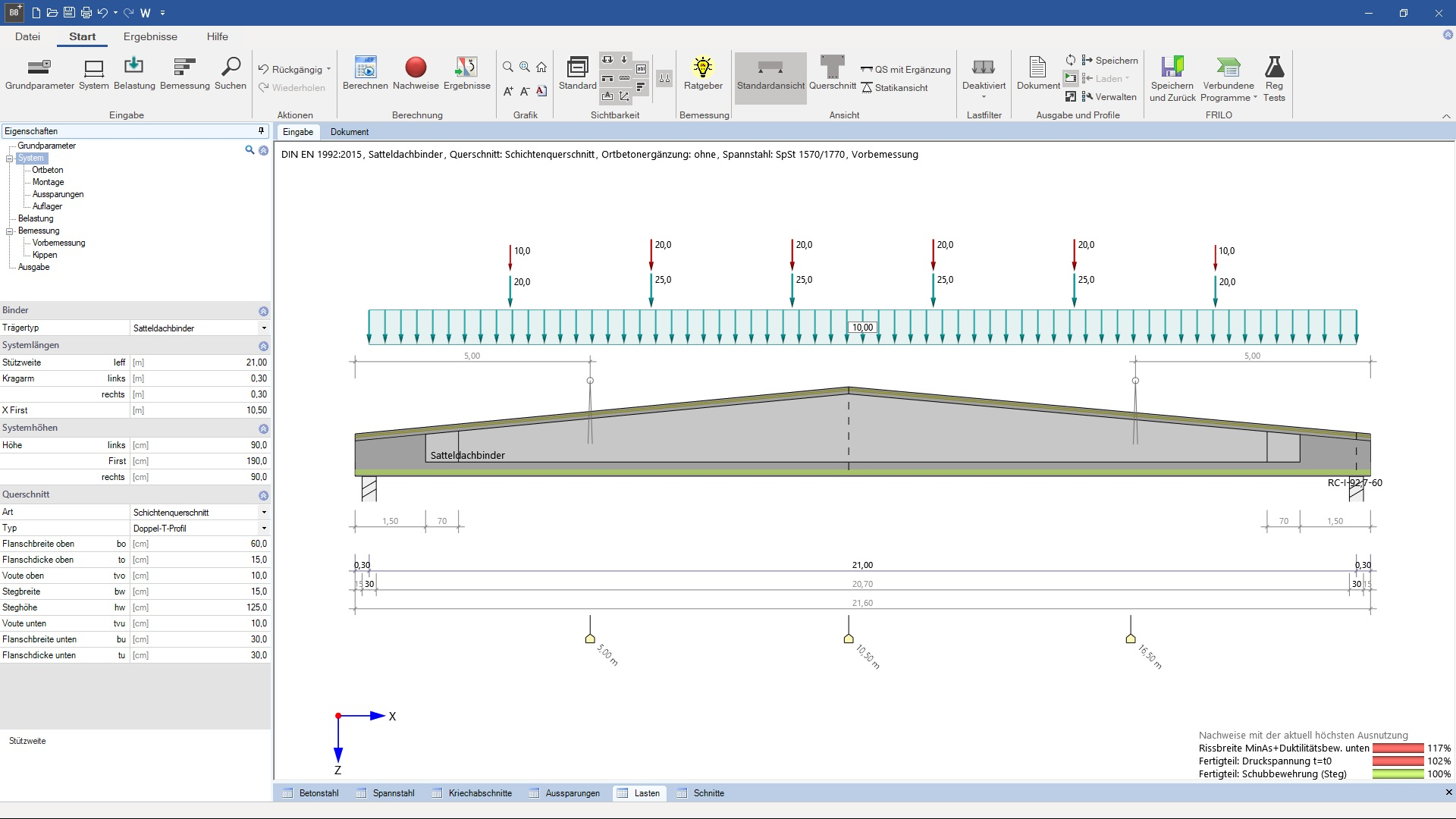Switch to the Spannstahl bottom tab
1456x819 pixels.
pos(393,793)
